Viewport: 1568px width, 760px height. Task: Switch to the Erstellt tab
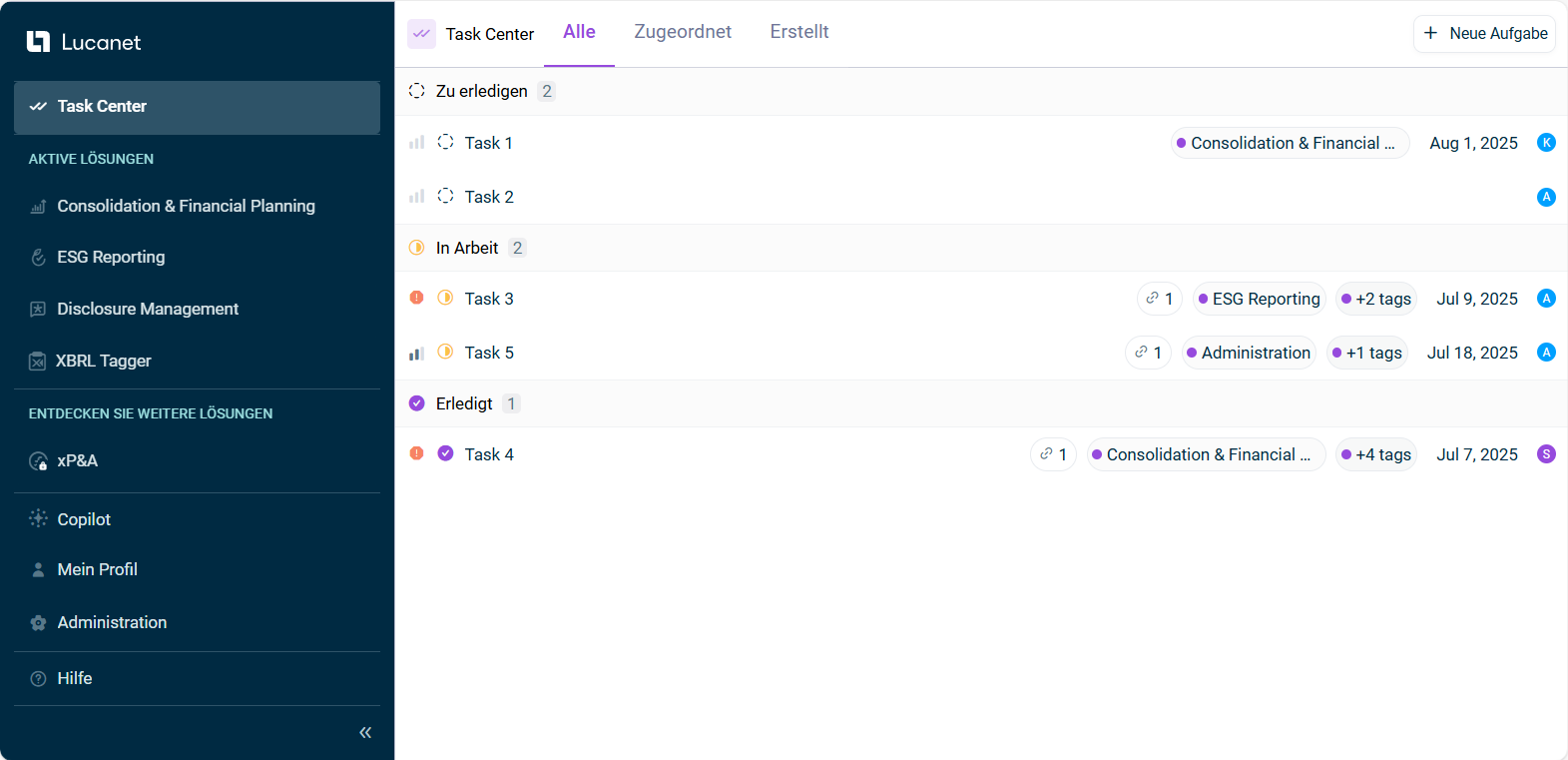point(799,32)
